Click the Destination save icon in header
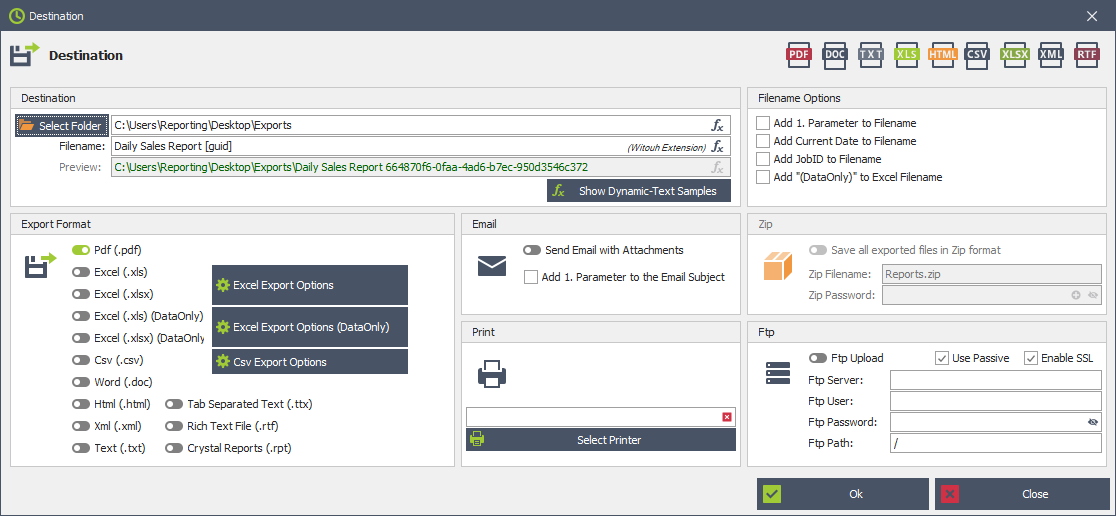 pyautogui.click(x=26, y=55)
